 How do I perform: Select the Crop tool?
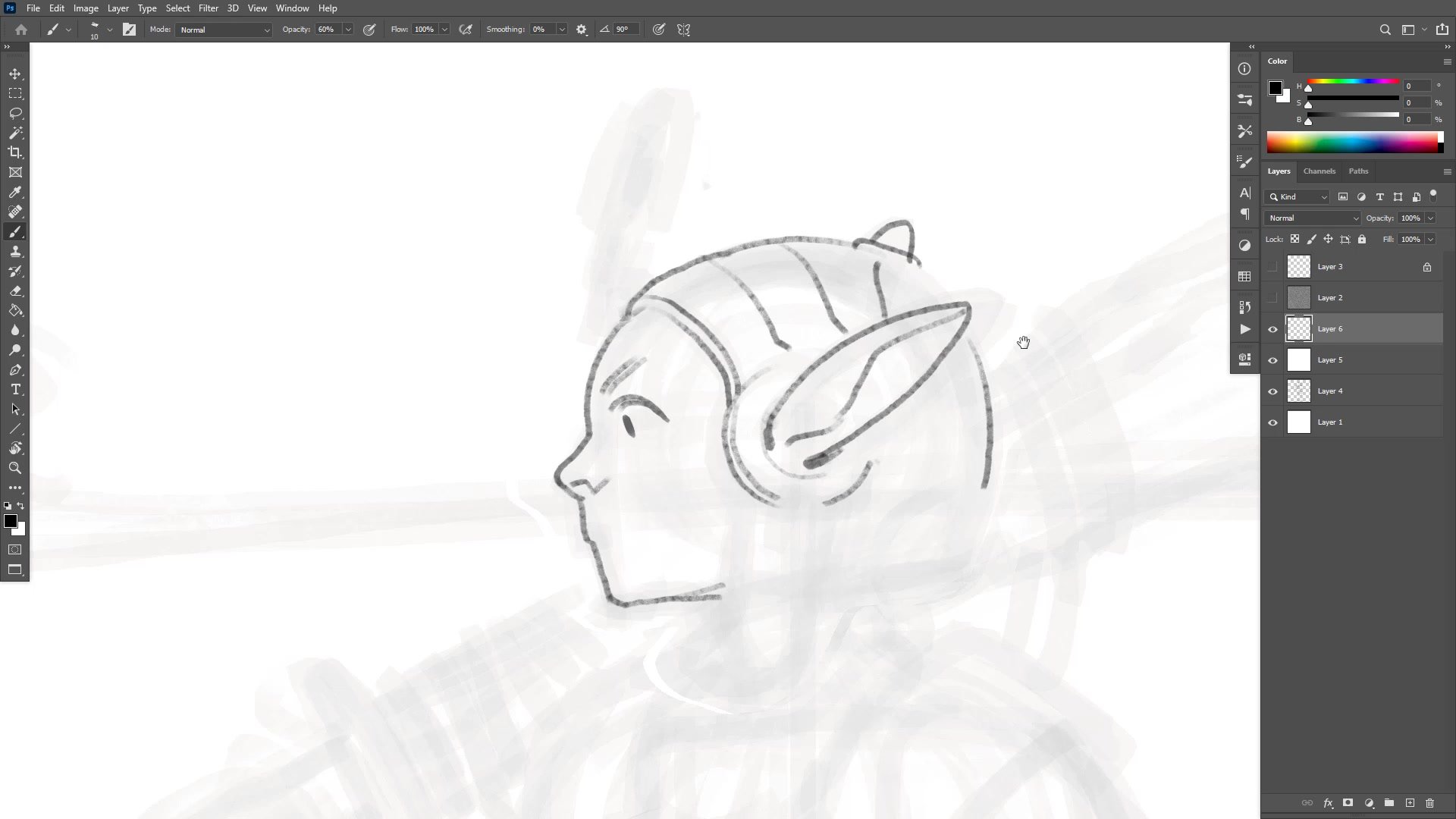15,152
